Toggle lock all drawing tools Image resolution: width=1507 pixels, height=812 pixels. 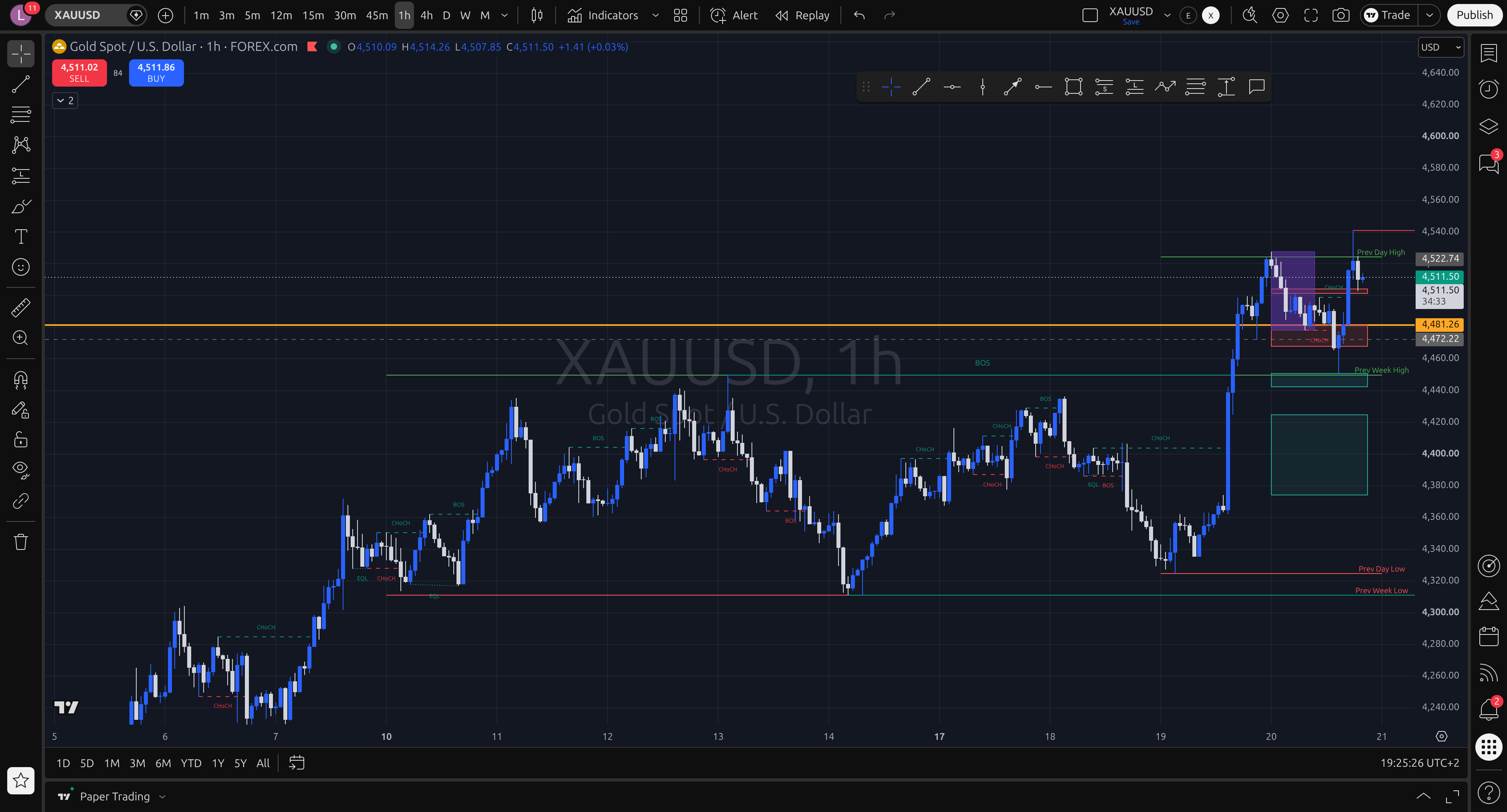pyautogui.click(x=21, y=439)
